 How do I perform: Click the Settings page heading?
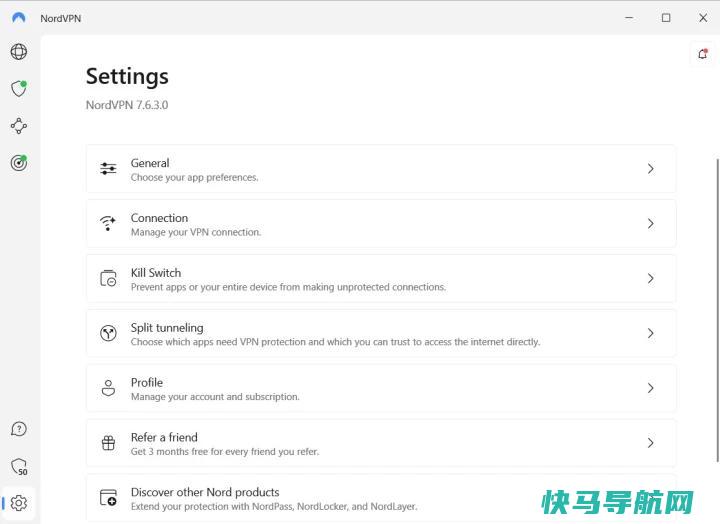pyautogui.click(x=127, y=76)
